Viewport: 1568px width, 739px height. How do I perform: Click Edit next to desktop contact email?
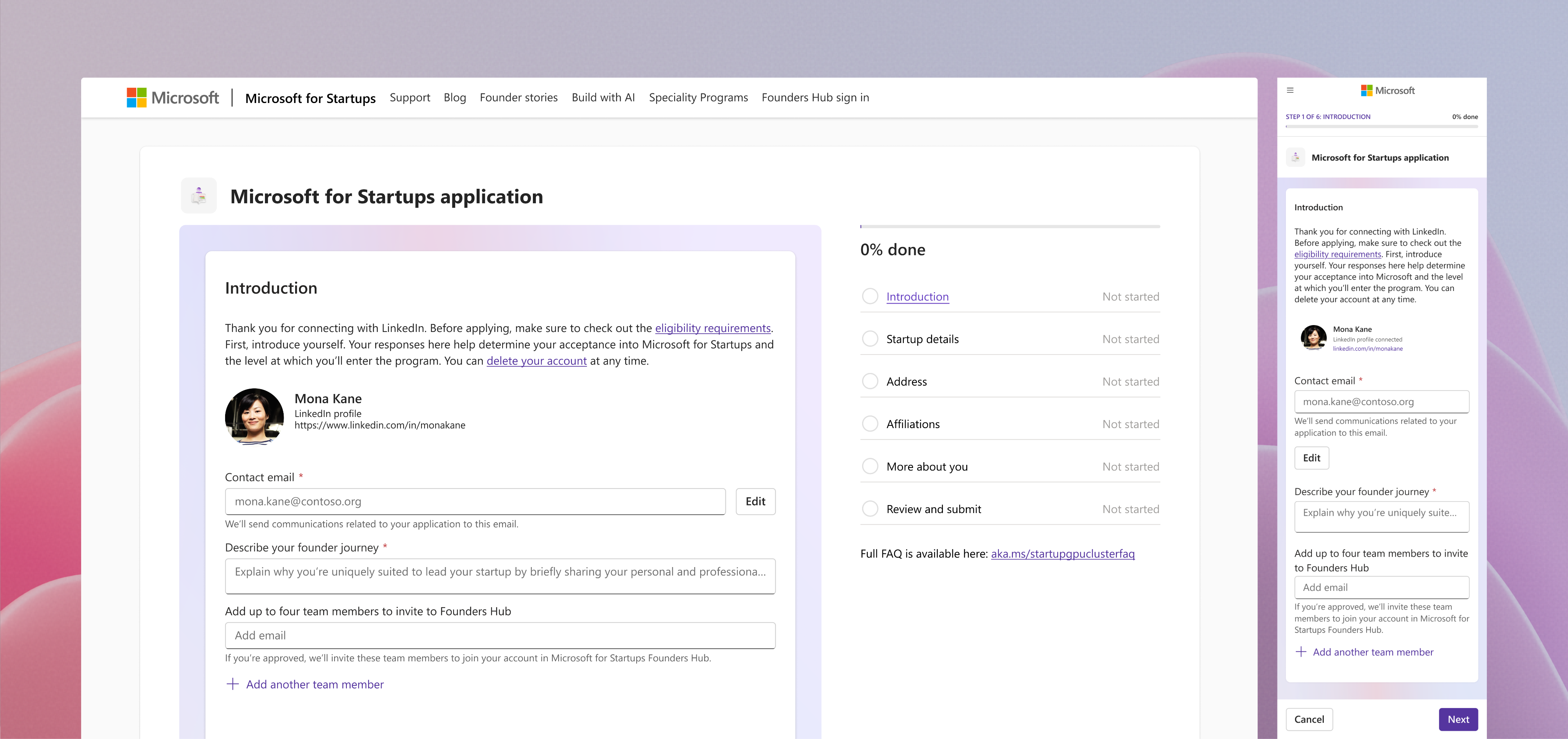coord(755,502)
